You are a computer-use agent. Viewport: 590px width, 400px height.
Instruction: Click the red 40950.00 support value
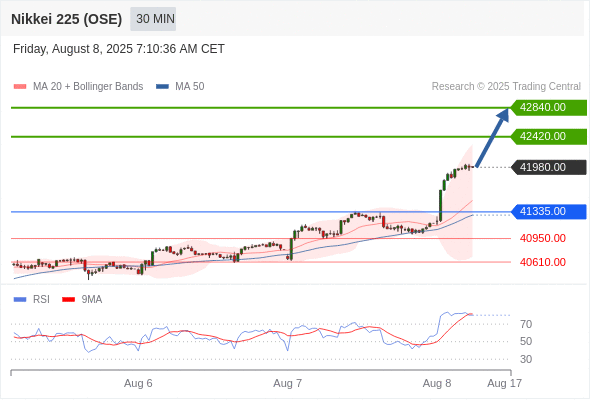pyautogui.click(x=543, y=238)
